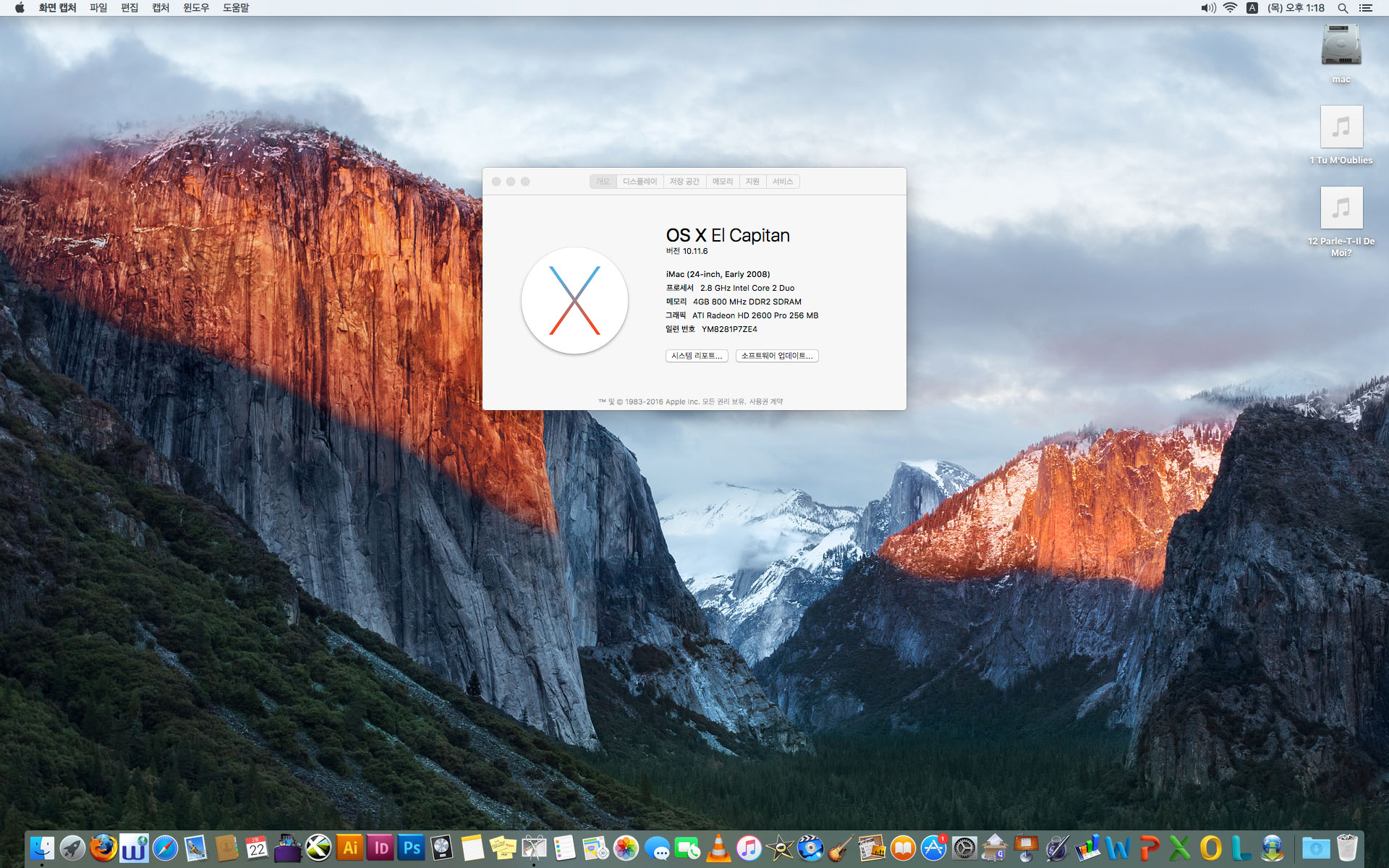Open VLC media player dock icon
Screen dimensions: 1389x868
tap(718, 848)
